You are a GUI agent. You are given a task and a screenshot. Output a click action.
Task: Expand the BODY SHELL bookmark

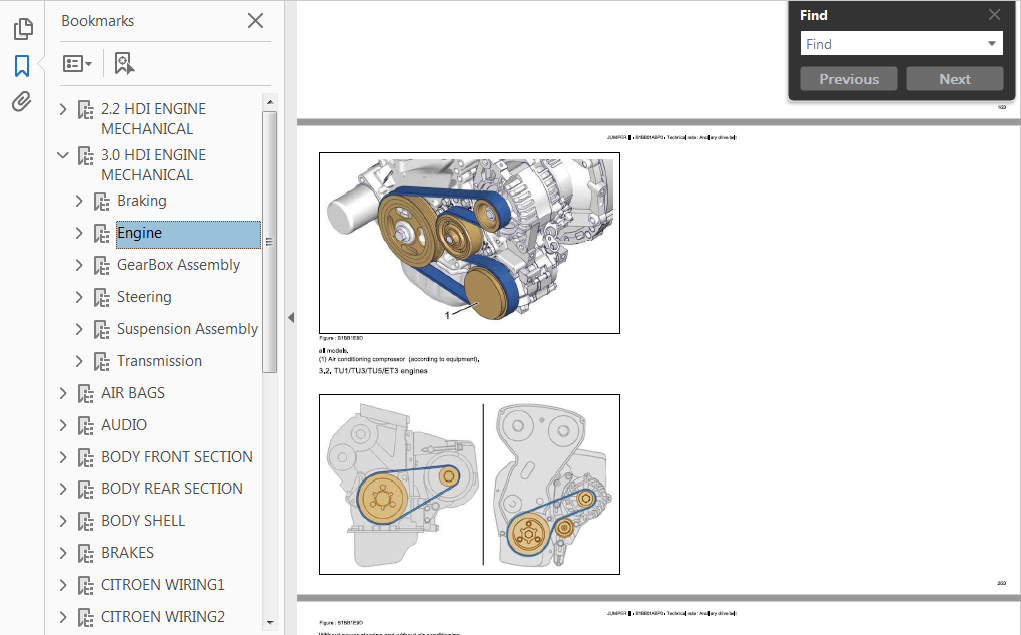click(x=63, y=521)
